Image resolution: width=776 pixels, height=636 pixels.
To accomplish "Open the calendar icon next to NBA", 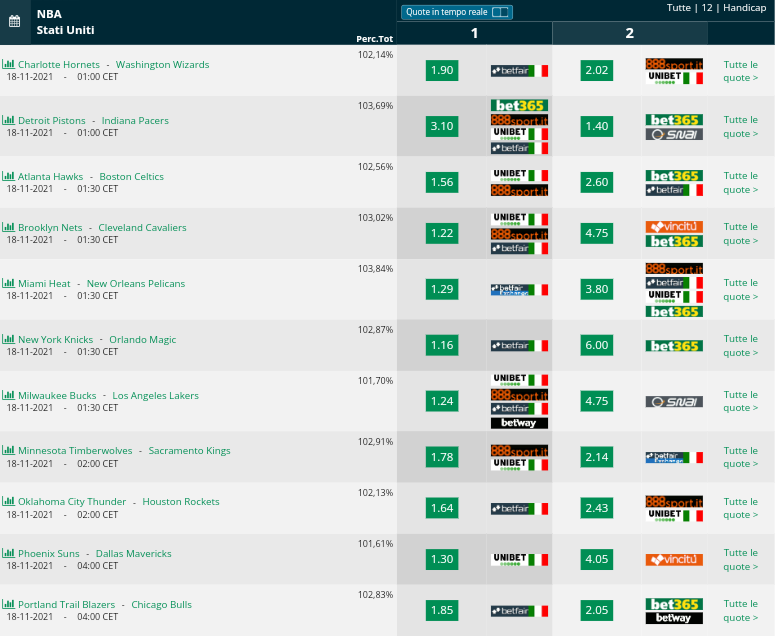I will pos(14,21).
